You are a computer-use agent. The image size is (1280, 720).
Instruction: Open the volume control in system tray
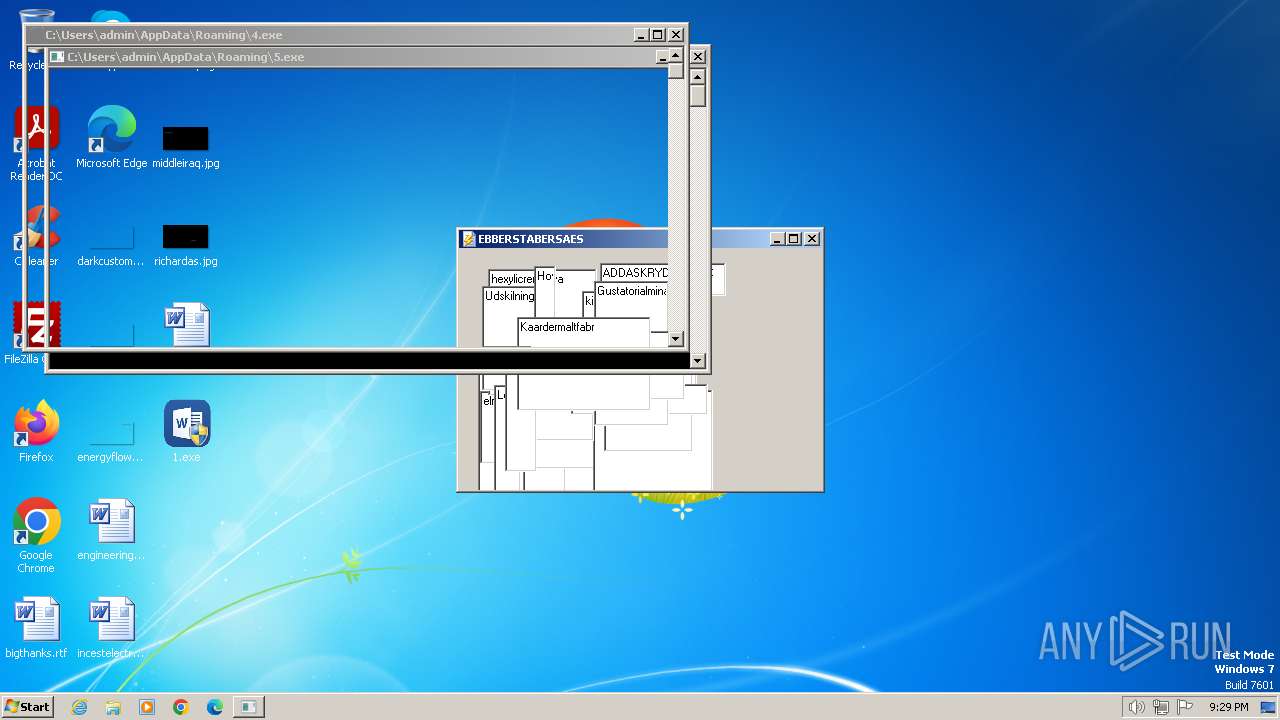coord(1137,707)
